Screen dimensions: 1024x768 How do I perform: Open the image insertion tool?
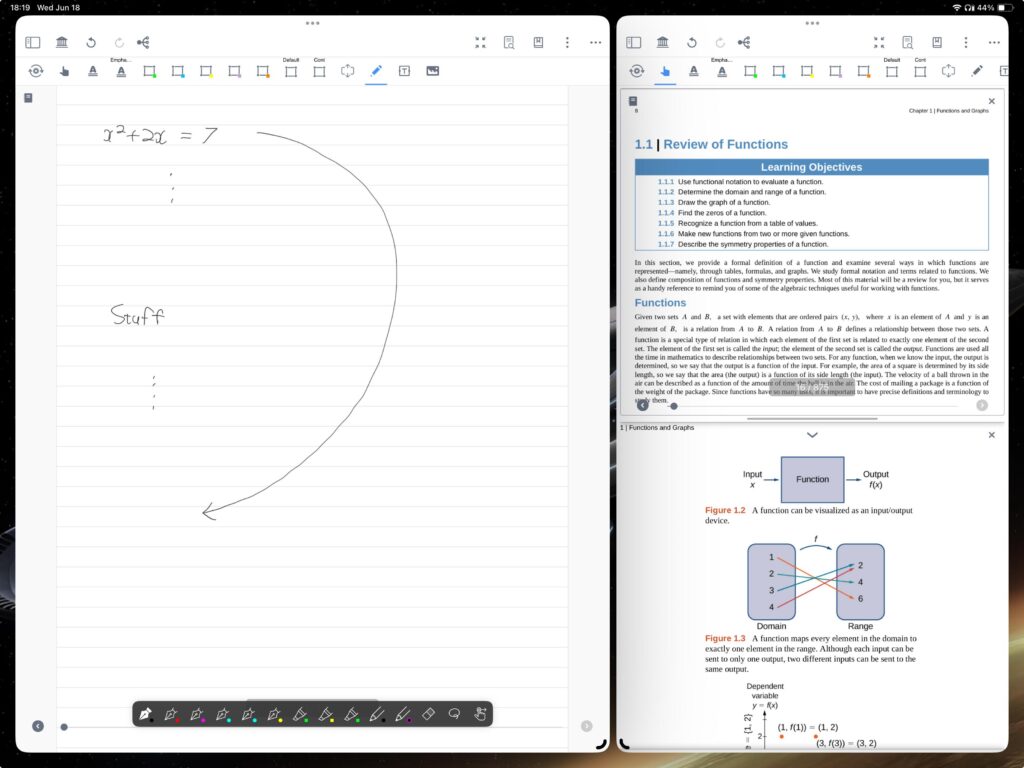coord(431,71)
